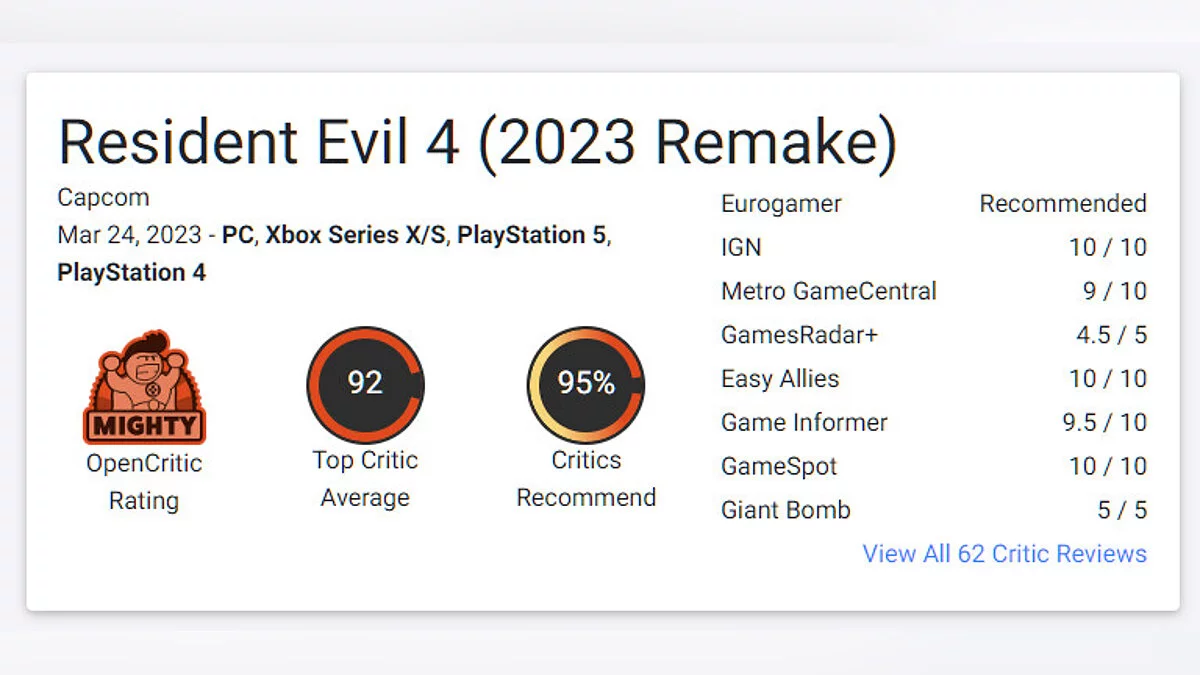Open View All 62 Critic Reviews link
Screen dimensions: 1200x675
click(1004, 554)
